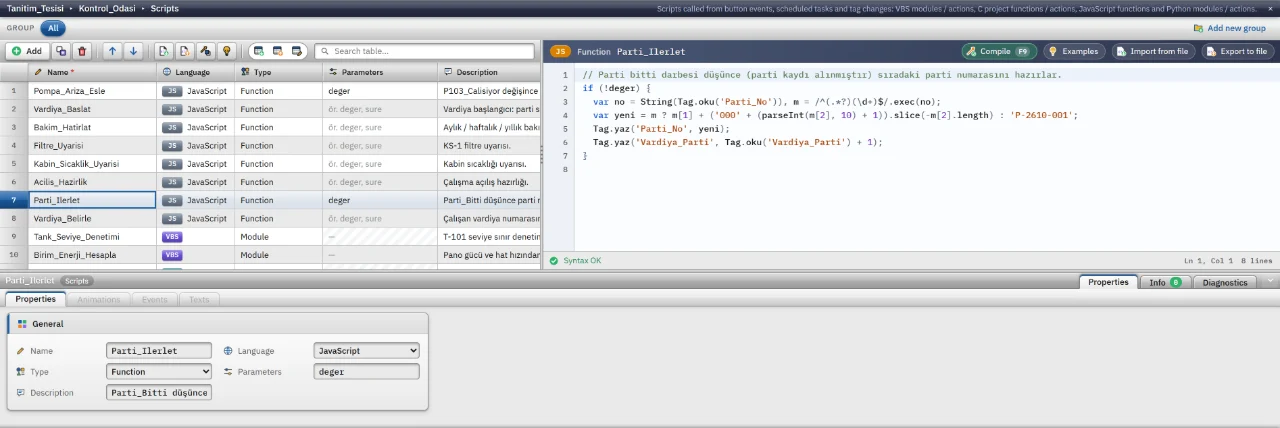Open the Texts tab

199,299
